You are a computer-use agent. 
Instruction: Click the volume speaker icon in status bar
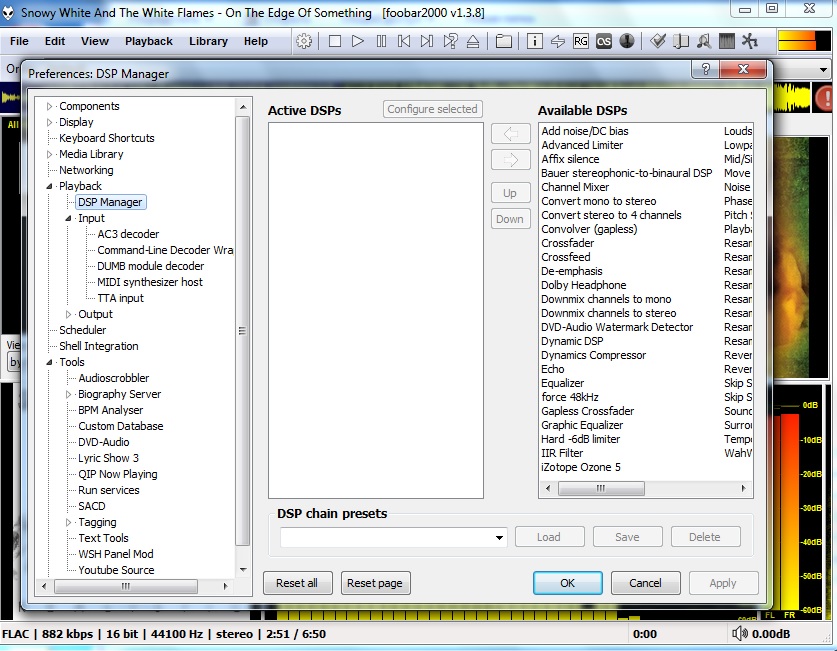click(739, 633)
